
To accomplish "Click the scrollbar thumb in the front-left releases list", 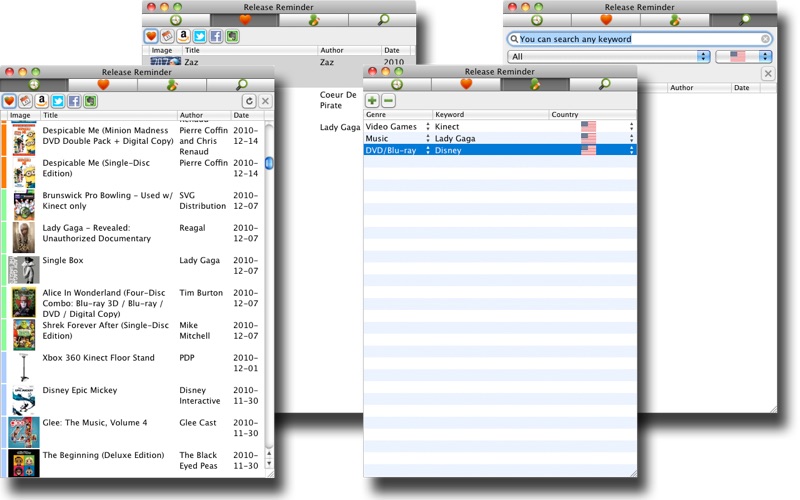I will click(269, 163).
